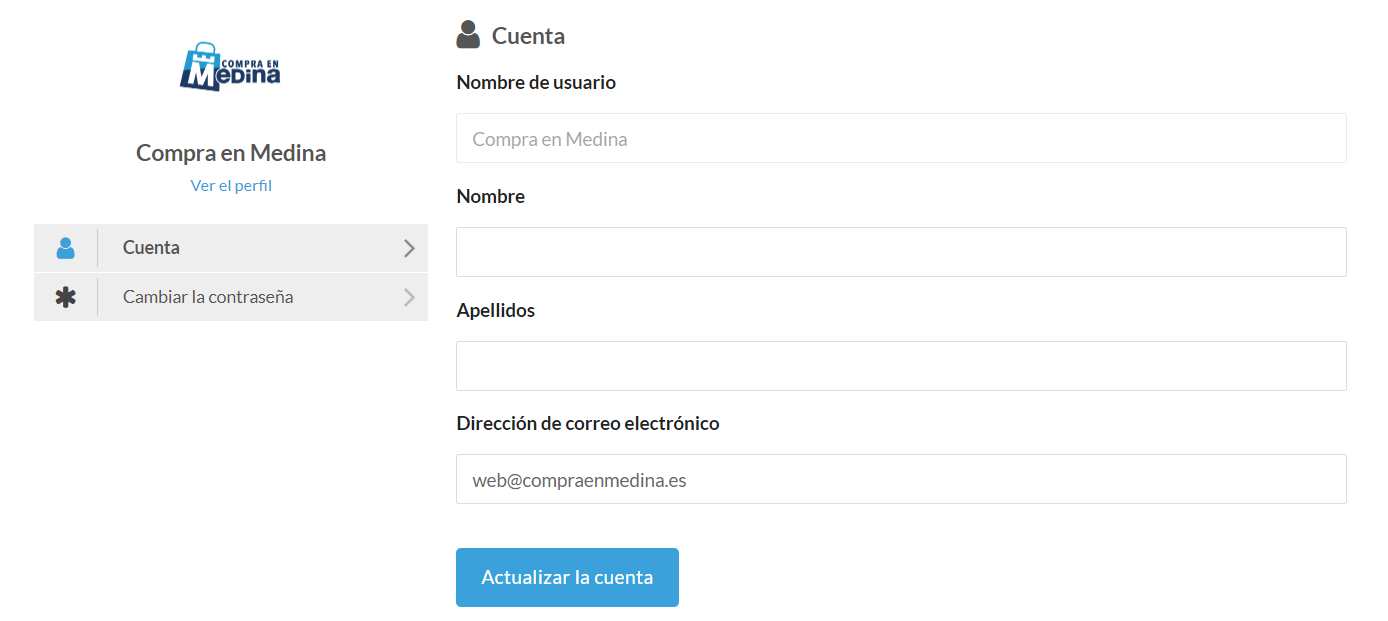Screen dimensions: 1388x621
Task: Click the Compra en Medina logo image
Action: pyautogui.click(x=231, y=67)
